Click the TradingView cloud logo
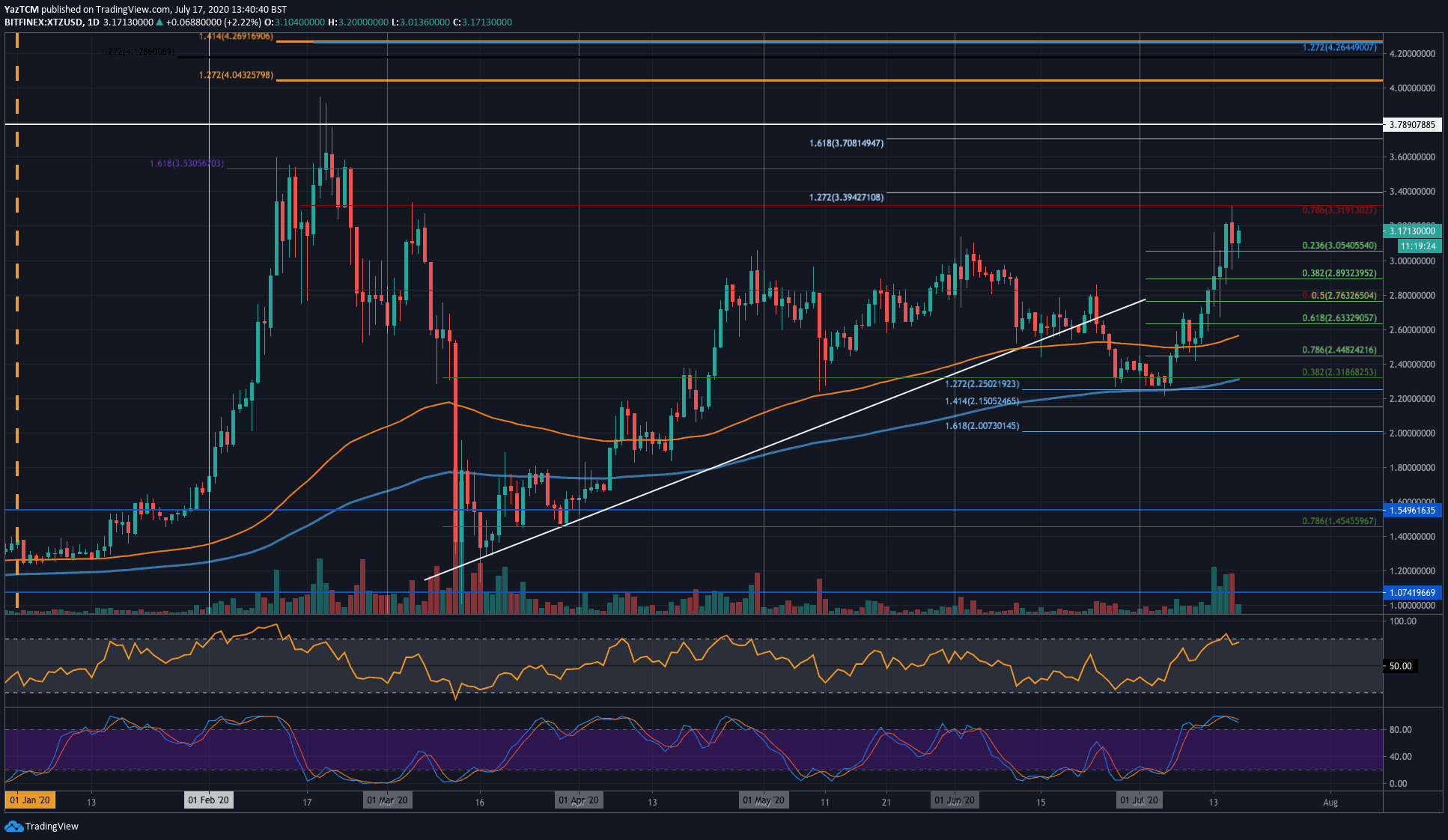The height and width of the screenshot is (840, 1448). click(15, 827)
